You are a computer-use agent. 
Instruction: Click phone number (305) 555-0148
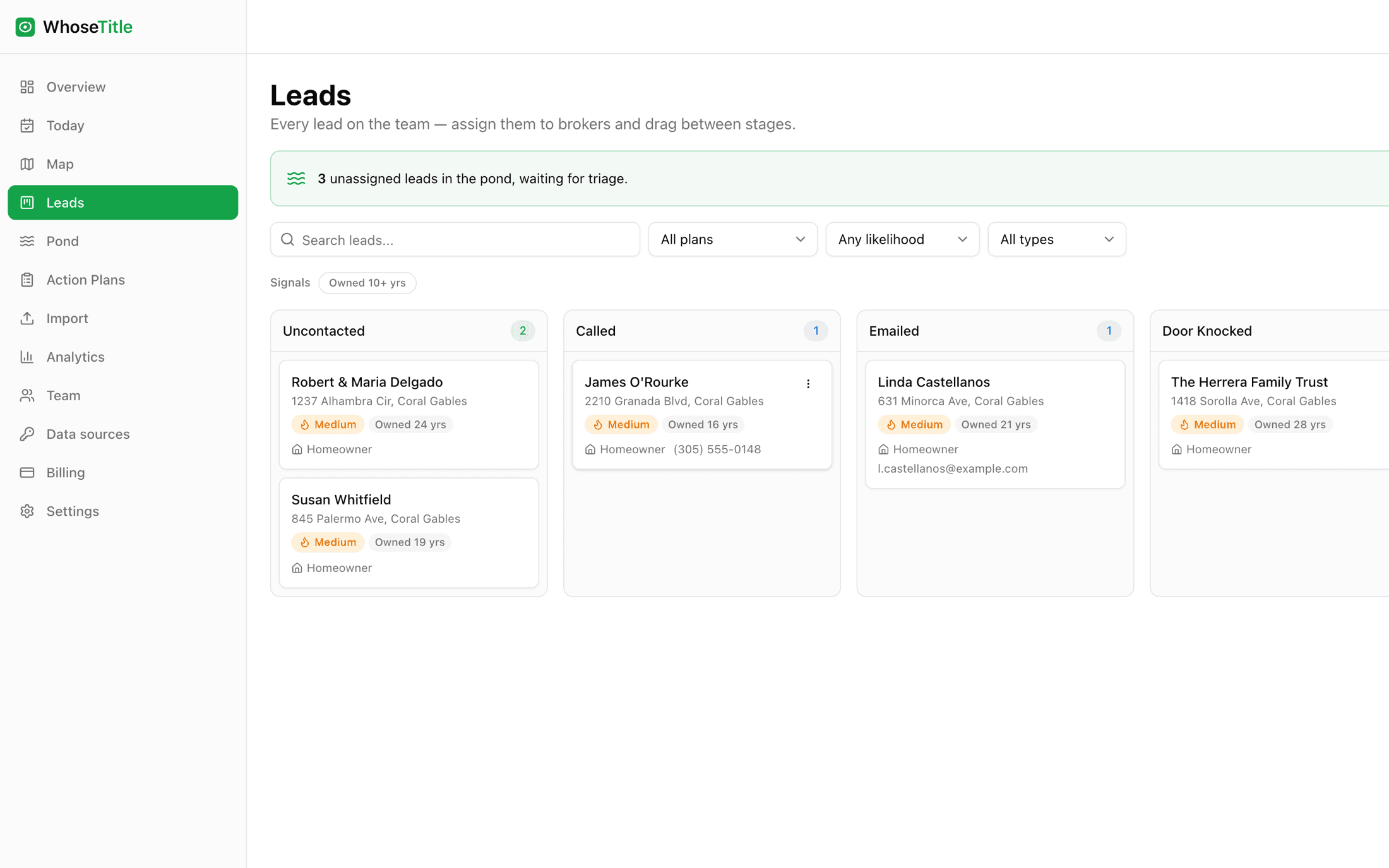[x=717, y=449]
